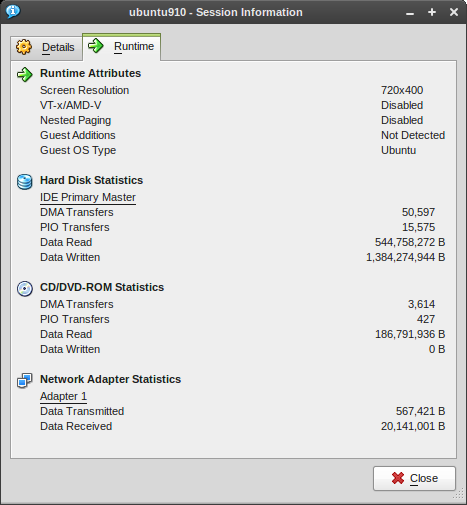The height and width of the screenshot is (505, 467).
Task: Click the Network Adapter Statistics monitors icon
Action: pyautogui.click(x=25, y=381)
